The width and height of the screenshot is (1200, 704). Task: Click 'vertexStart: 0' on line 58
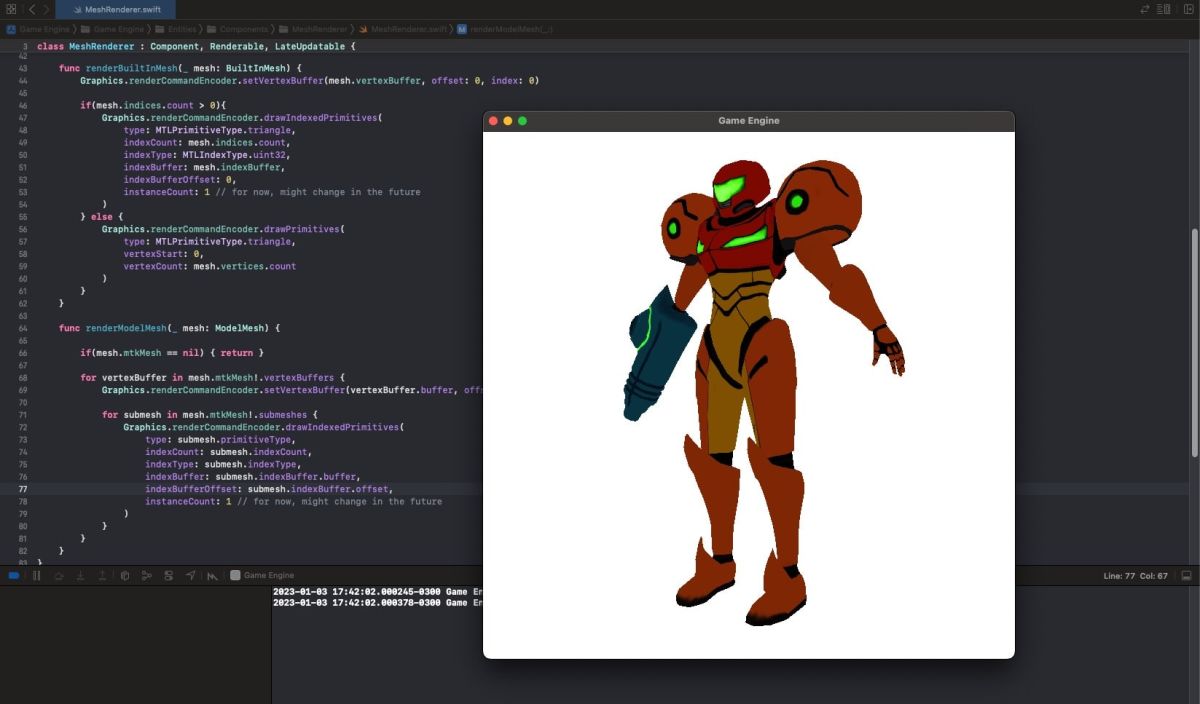pyautogui.click(x=163, y=254)
